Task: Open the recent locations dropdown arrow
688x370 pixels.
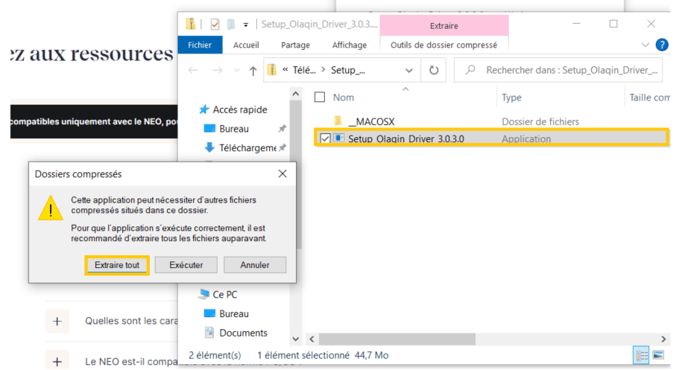Action: [236, 70]
